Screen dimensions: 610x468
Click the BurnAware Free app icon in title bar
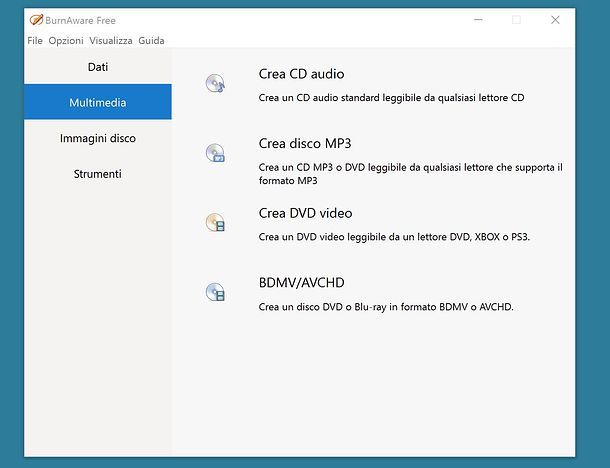(x=36, y=20)
